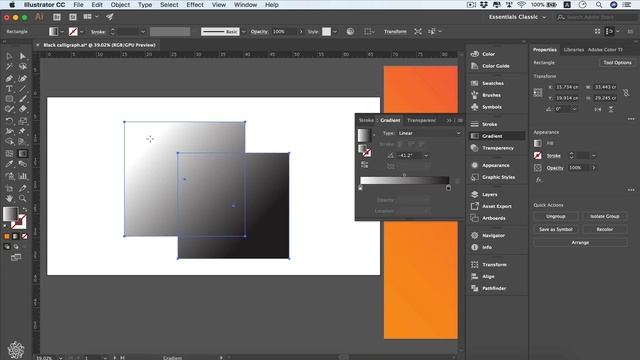Open the Window menu
This screenshot has width=640, height=360.
[x=245, y=5]
